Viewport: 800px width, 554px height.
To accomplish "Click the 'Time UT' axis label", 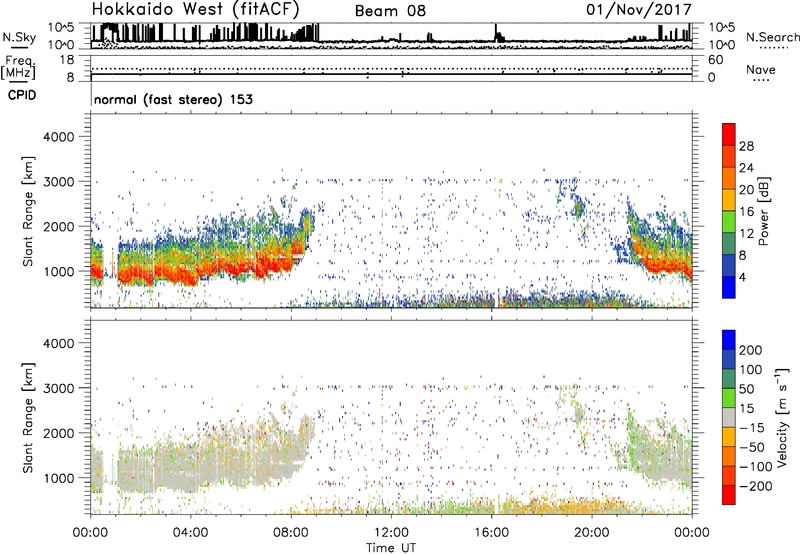I will pos(391,548).
